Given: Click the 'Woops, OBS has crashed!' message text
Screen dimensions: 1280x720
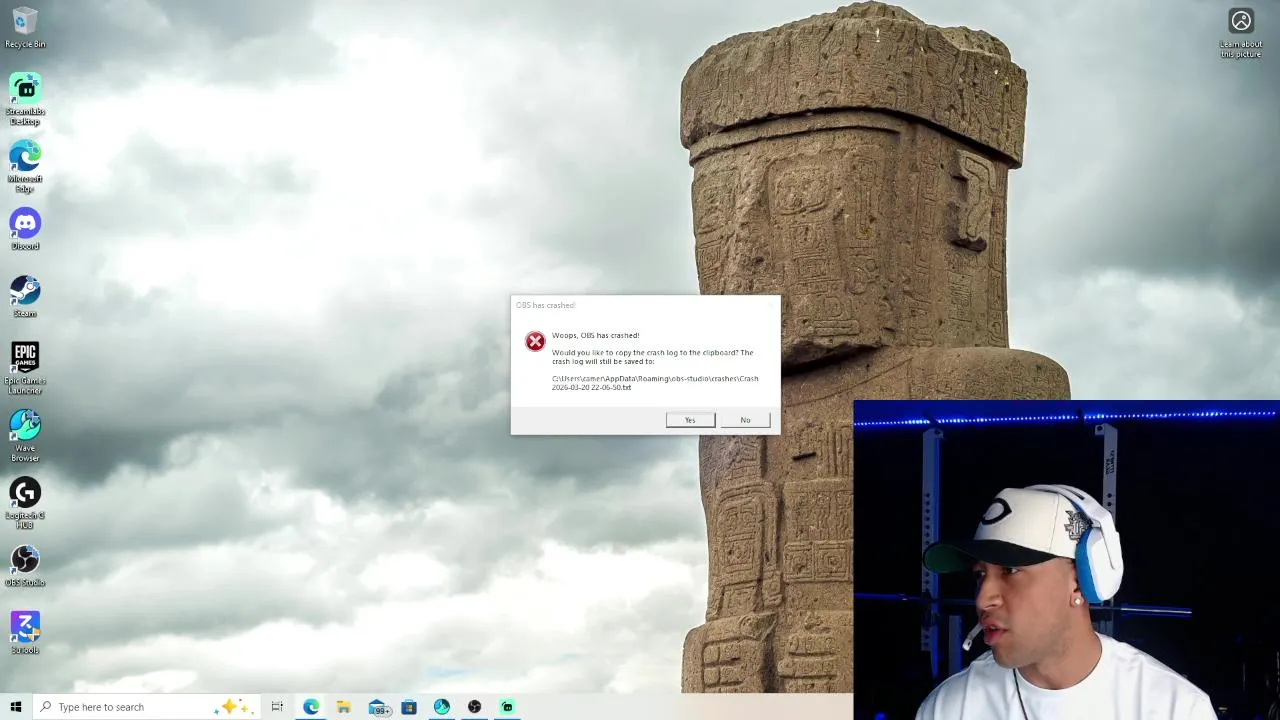Looking at the screenshot, I should [595, 335].
